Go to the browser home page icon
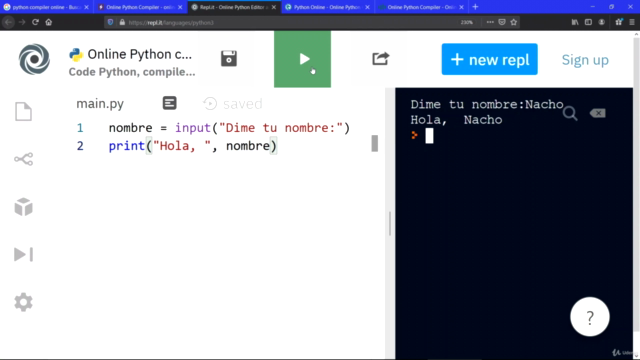 tap(49, 22)
